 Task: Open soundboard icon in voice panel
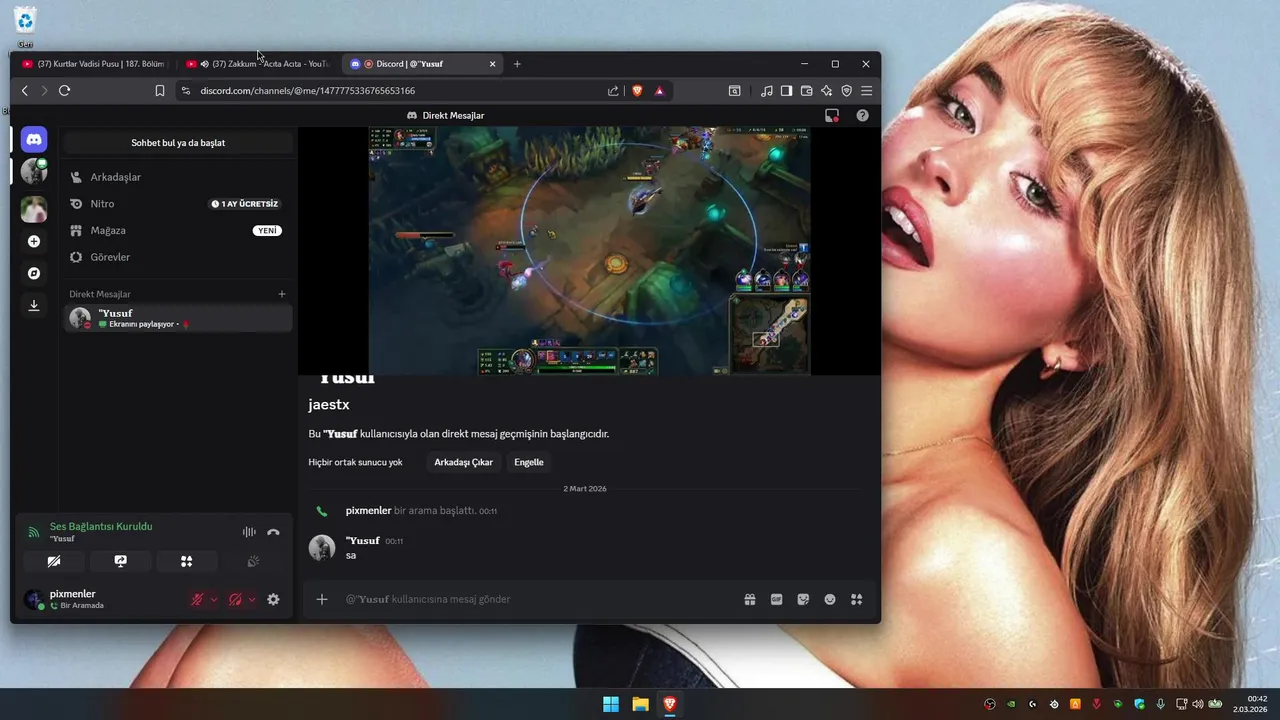point(253,561)
